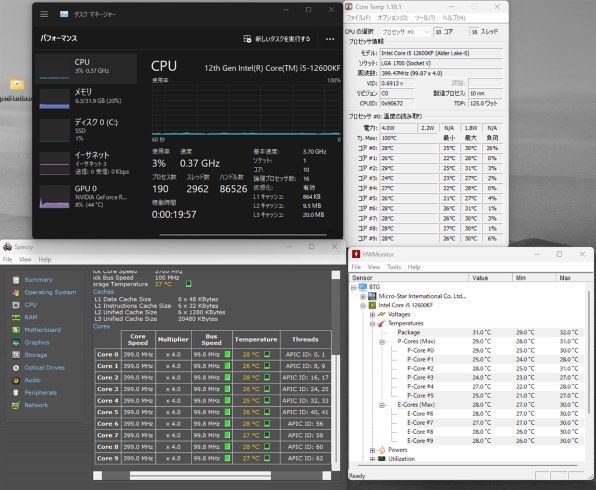
Task: Click the Cores heading link in Speccy
Action: [x=101, y=326]
